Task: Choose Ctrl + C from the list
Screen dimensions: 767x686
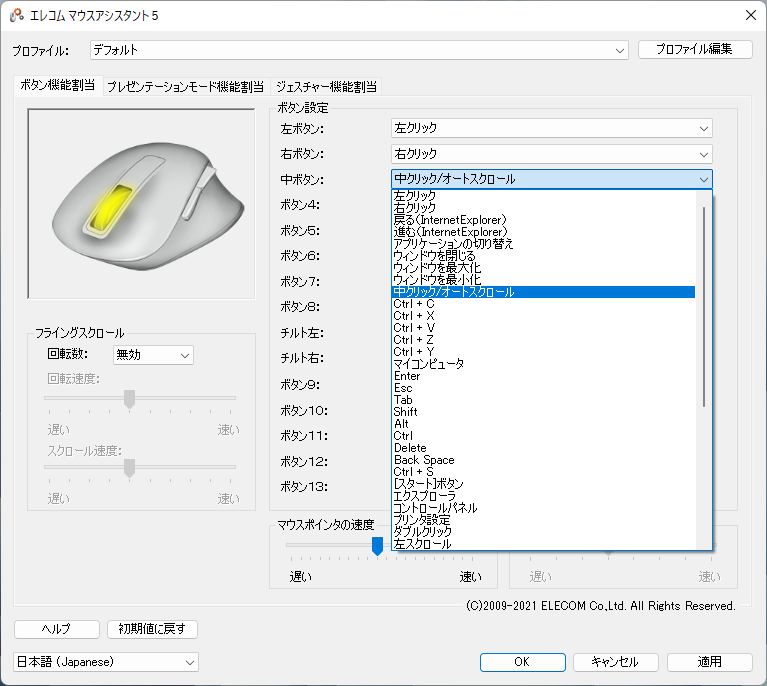Action: (543, 304)
